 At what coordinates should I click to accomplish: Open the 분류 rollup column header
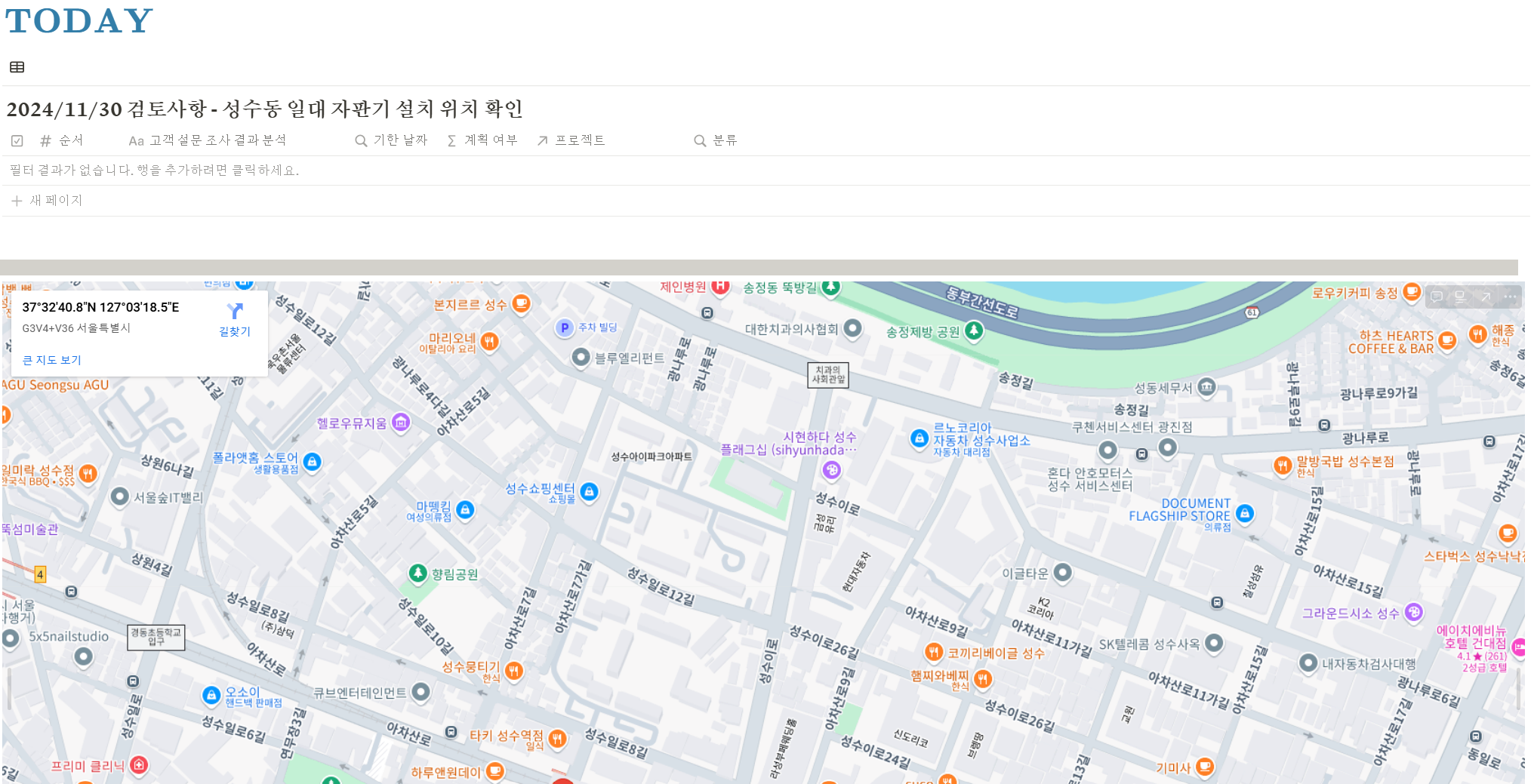pyautogui.click(x=716, y=140)
